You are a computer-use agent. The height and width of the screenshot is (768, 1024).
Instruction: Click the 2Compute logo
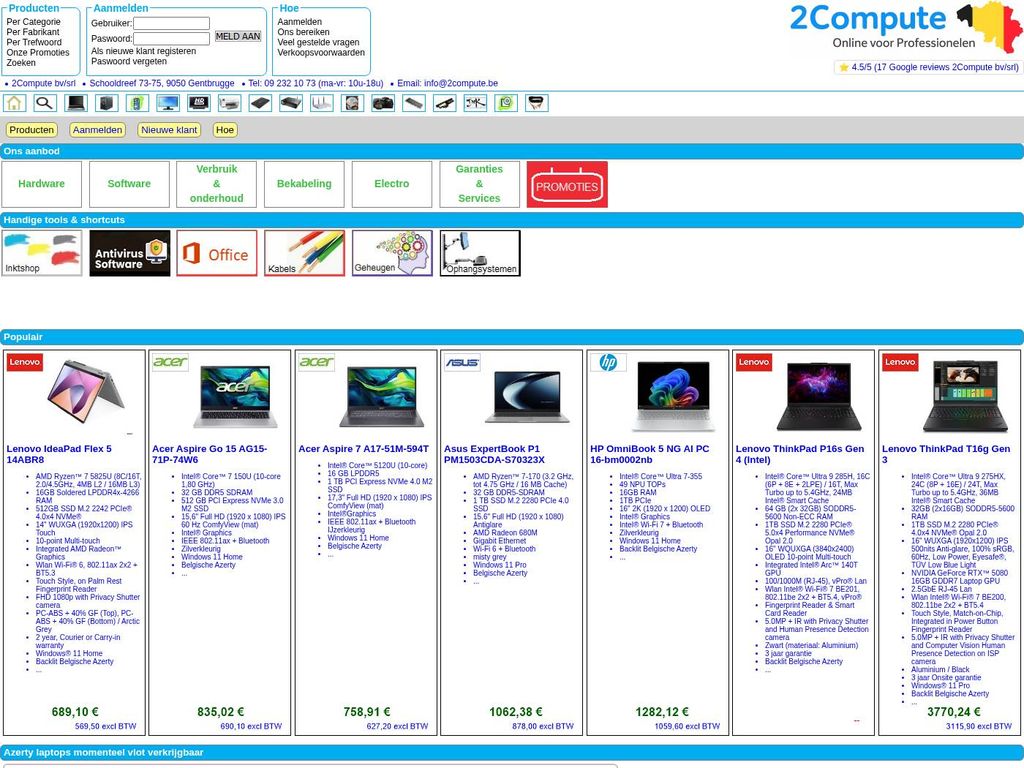[x=905, y=27]
